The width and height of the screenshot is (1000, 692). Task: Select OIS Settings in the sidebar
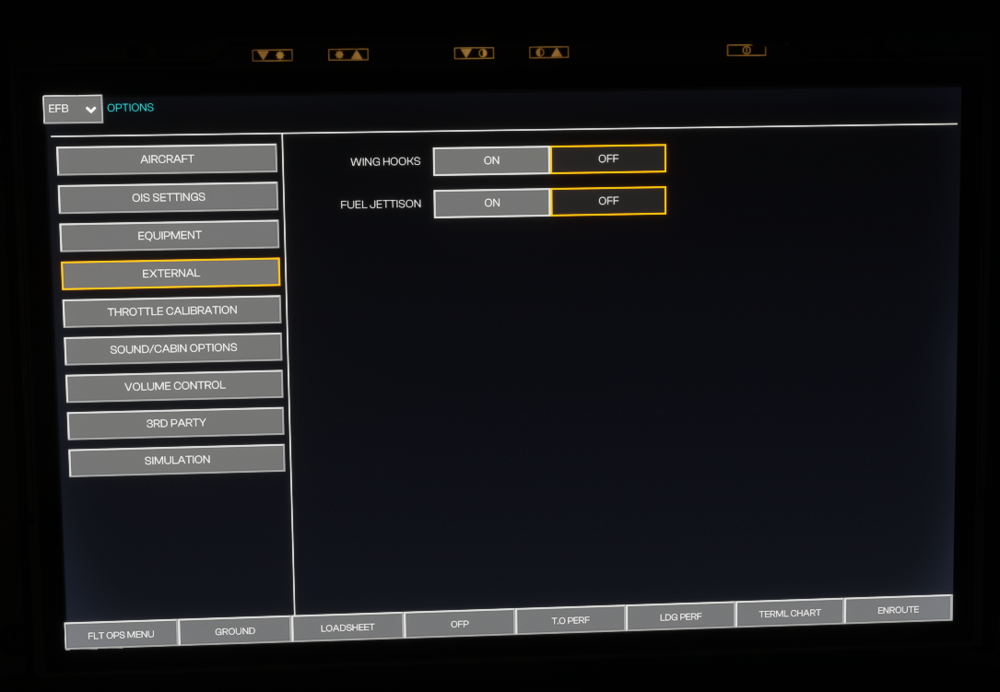[x=168, y=197]
